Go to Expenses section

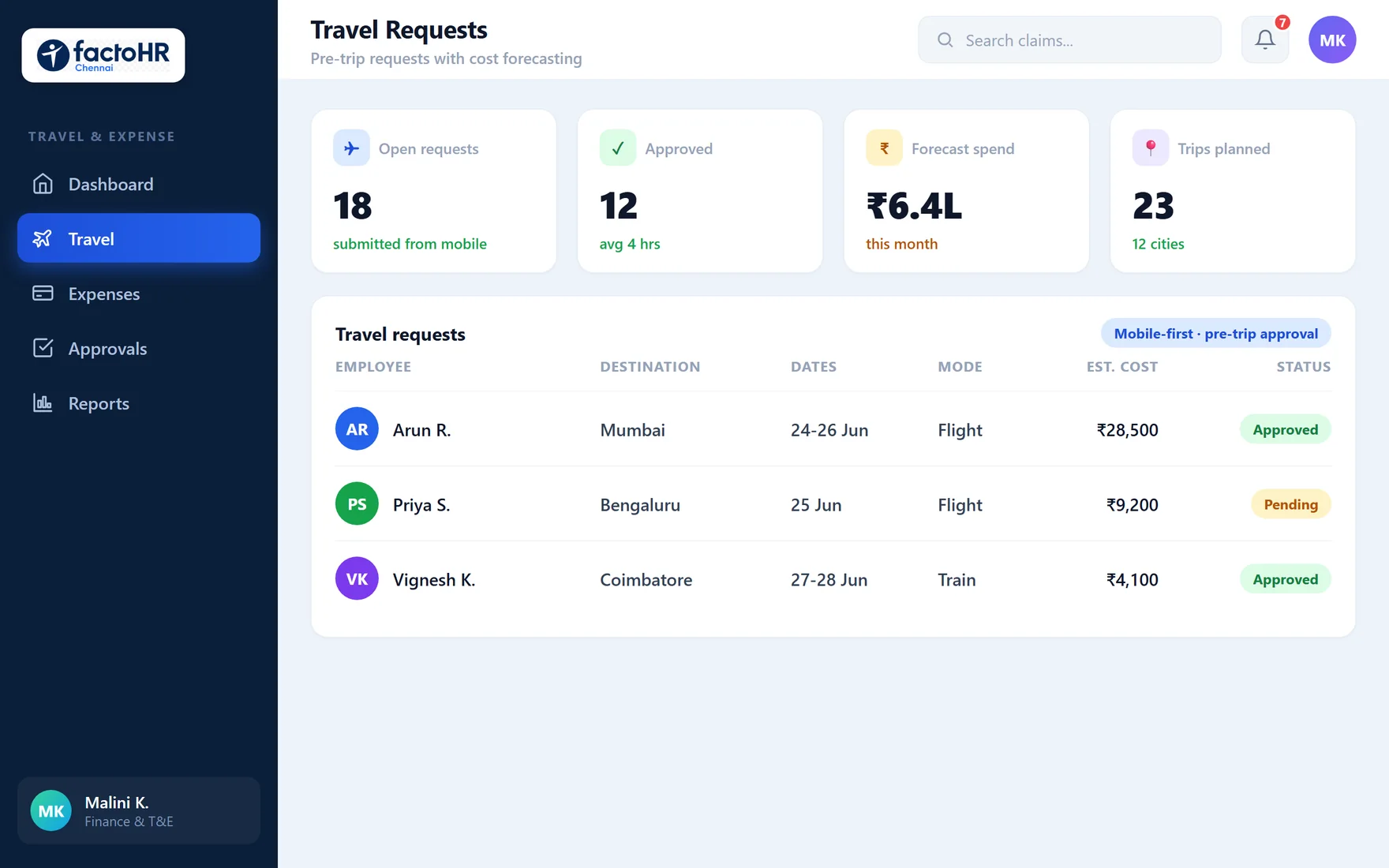(x=139, y=294)
